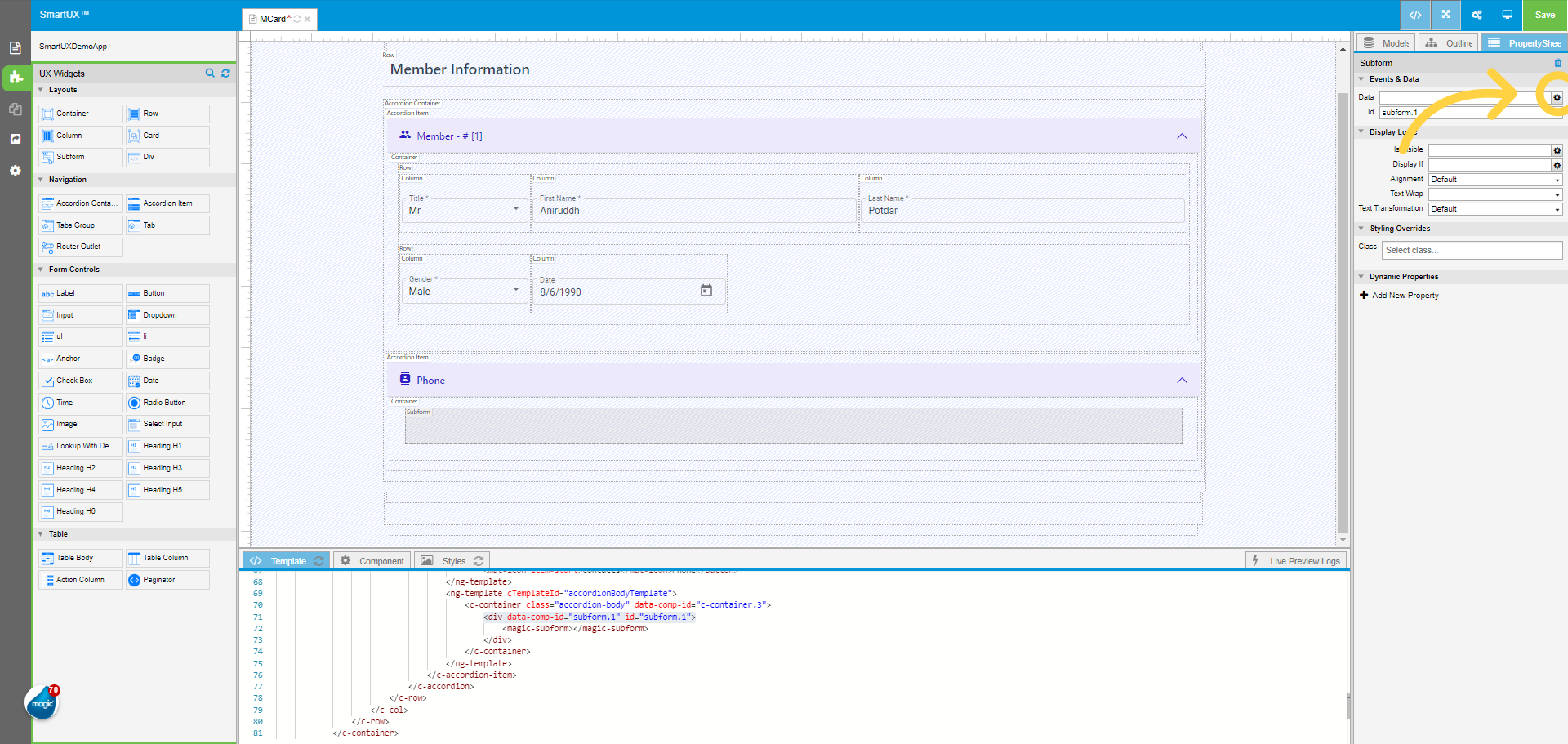
Task: Collapse the Styling Overrides section
Action: coord(1361,228)
